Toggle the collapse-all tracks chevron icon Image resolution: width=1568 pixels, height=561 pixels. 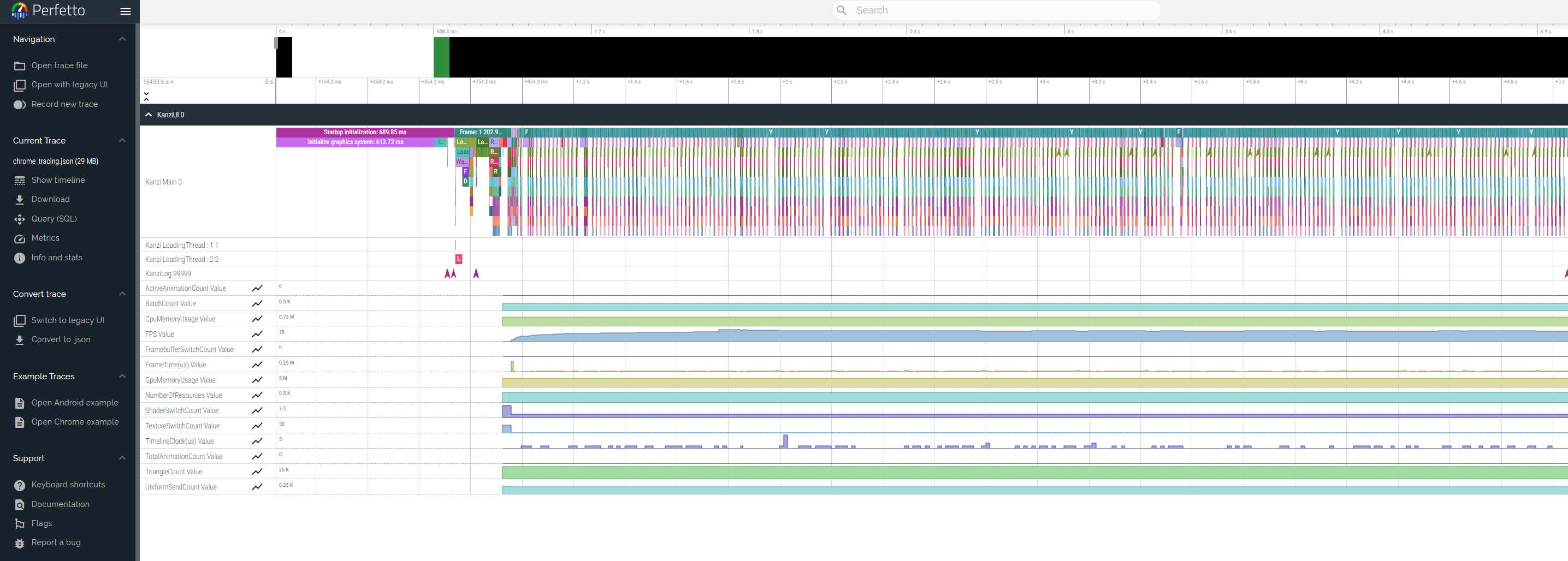click(146, 96)
